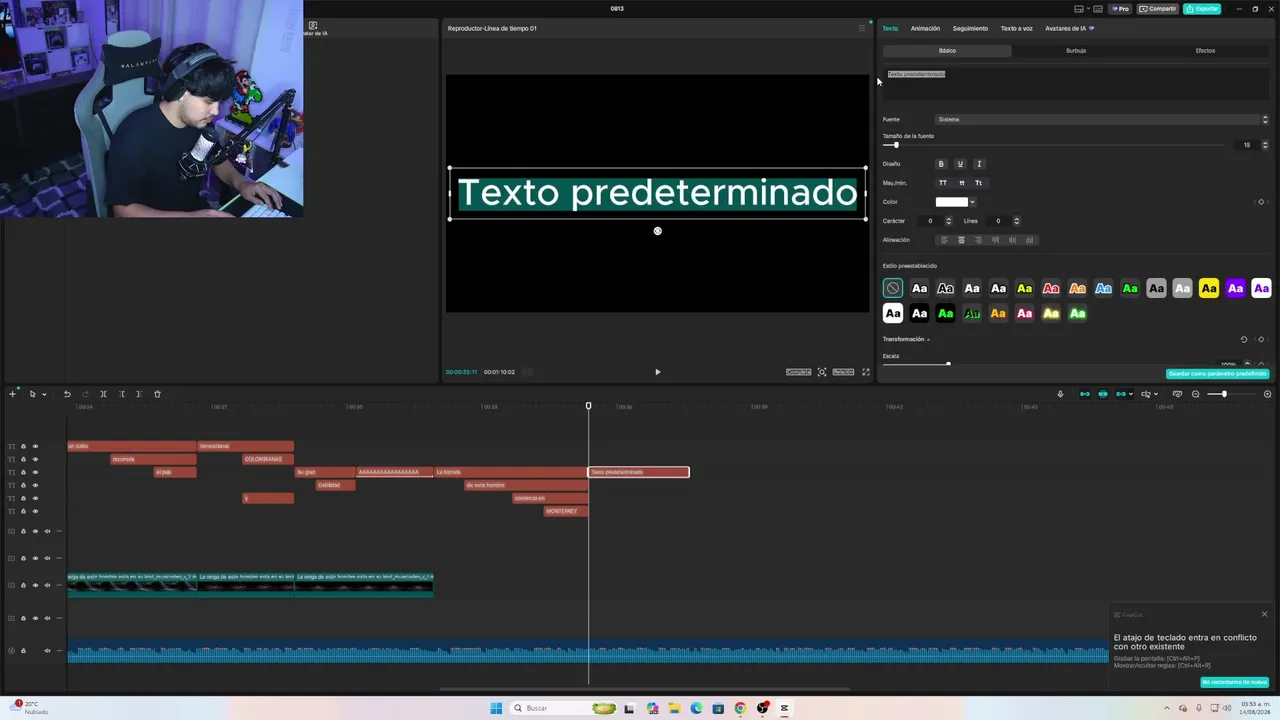Switch to the Animación tab
Viewport: 1280px width, 720px height.
(925, 28)
